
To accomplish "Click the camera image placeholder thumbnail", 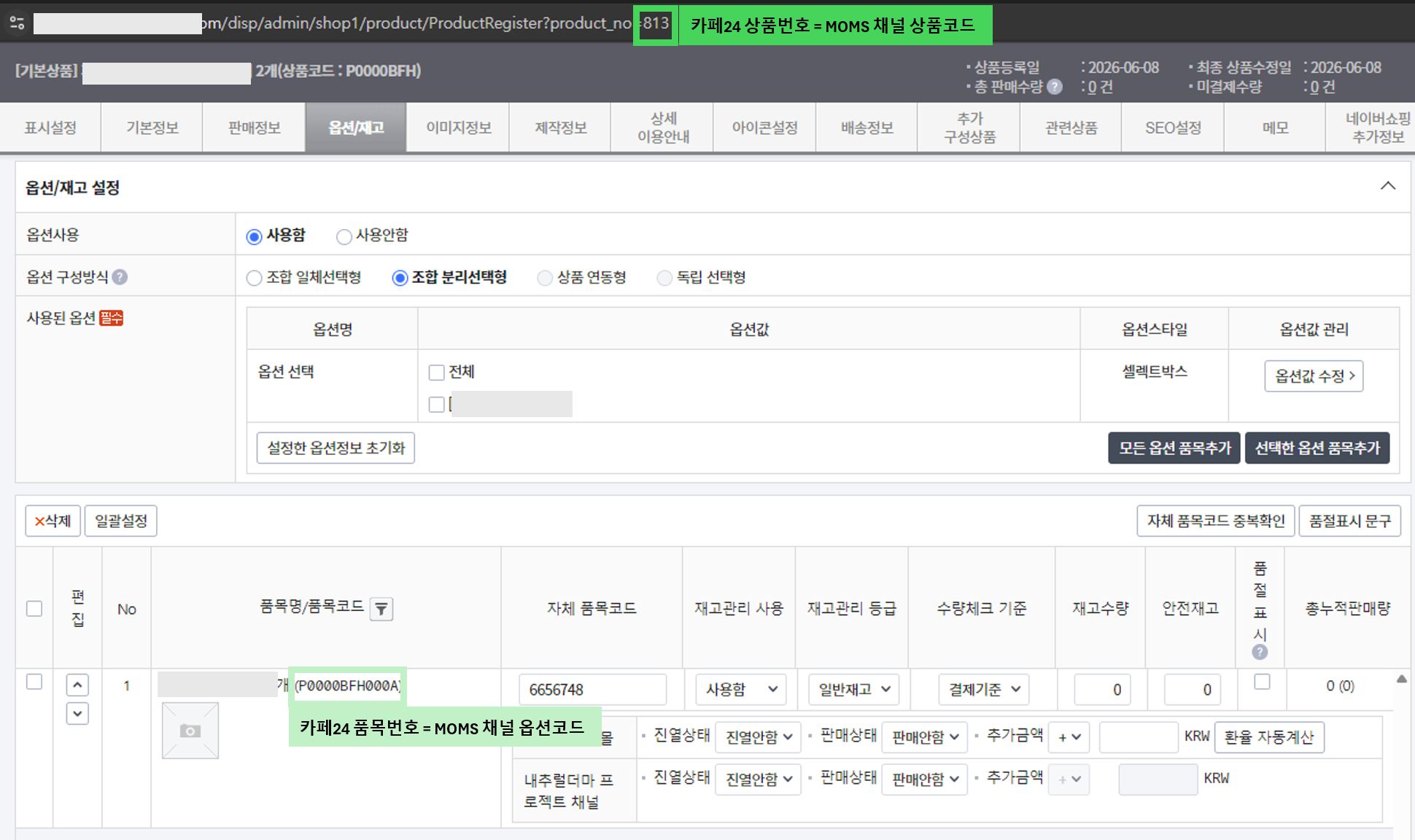I will 190,731.
